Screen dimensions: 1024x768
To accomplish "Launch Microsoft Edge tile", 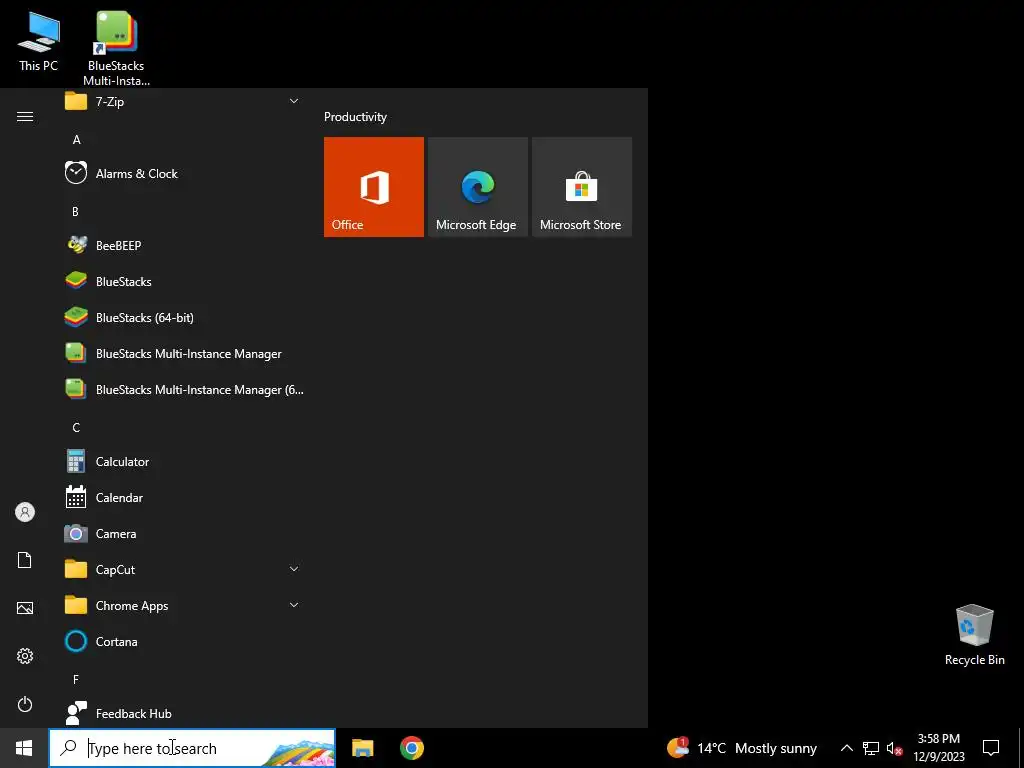I will [477, 187].
